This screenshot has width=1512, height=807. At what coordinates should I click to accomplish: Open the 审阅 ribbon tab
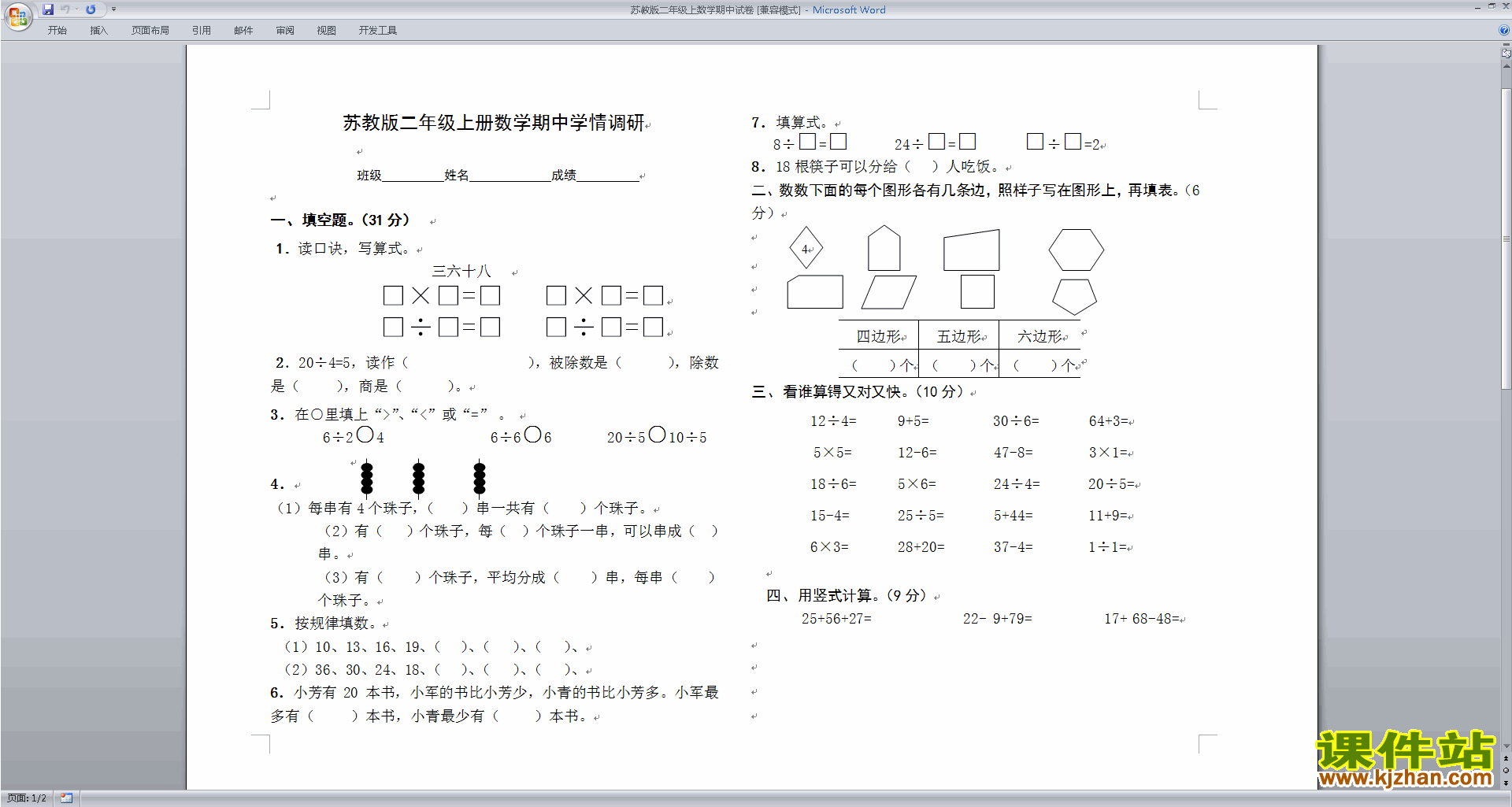pyautogui.click(x=285, y=31)
